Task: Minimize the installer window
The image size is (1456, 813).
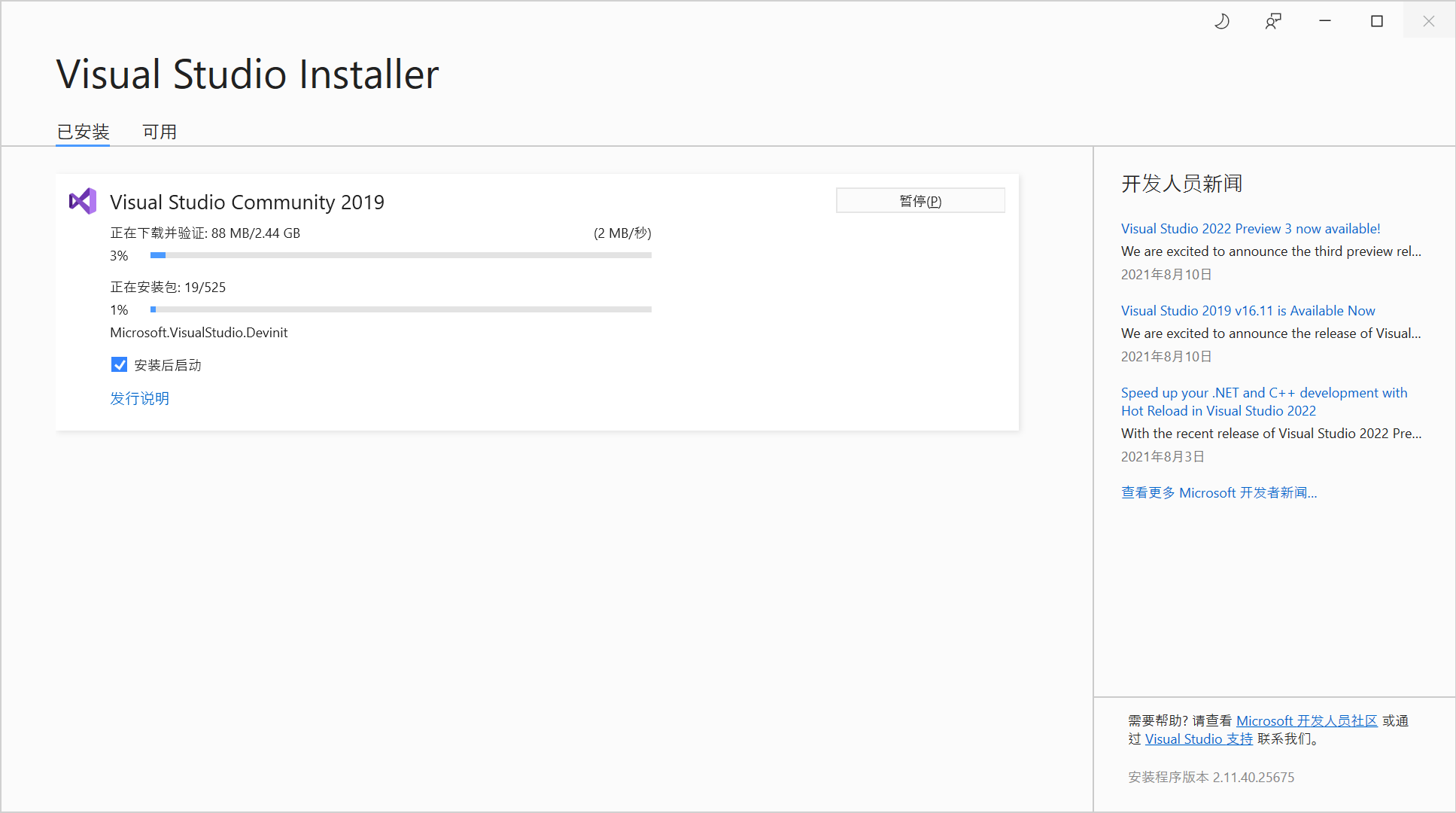Action: pyautogui.click(x=1325, y=21)
